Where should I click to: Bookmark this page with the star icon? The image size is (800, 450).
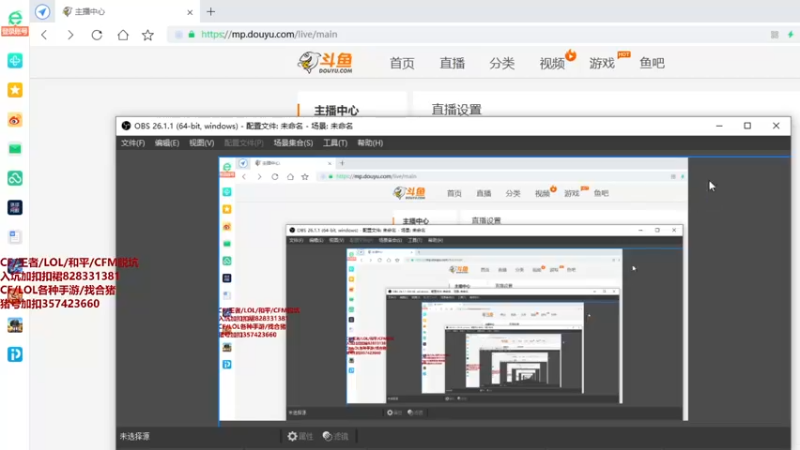click(148, 35)
